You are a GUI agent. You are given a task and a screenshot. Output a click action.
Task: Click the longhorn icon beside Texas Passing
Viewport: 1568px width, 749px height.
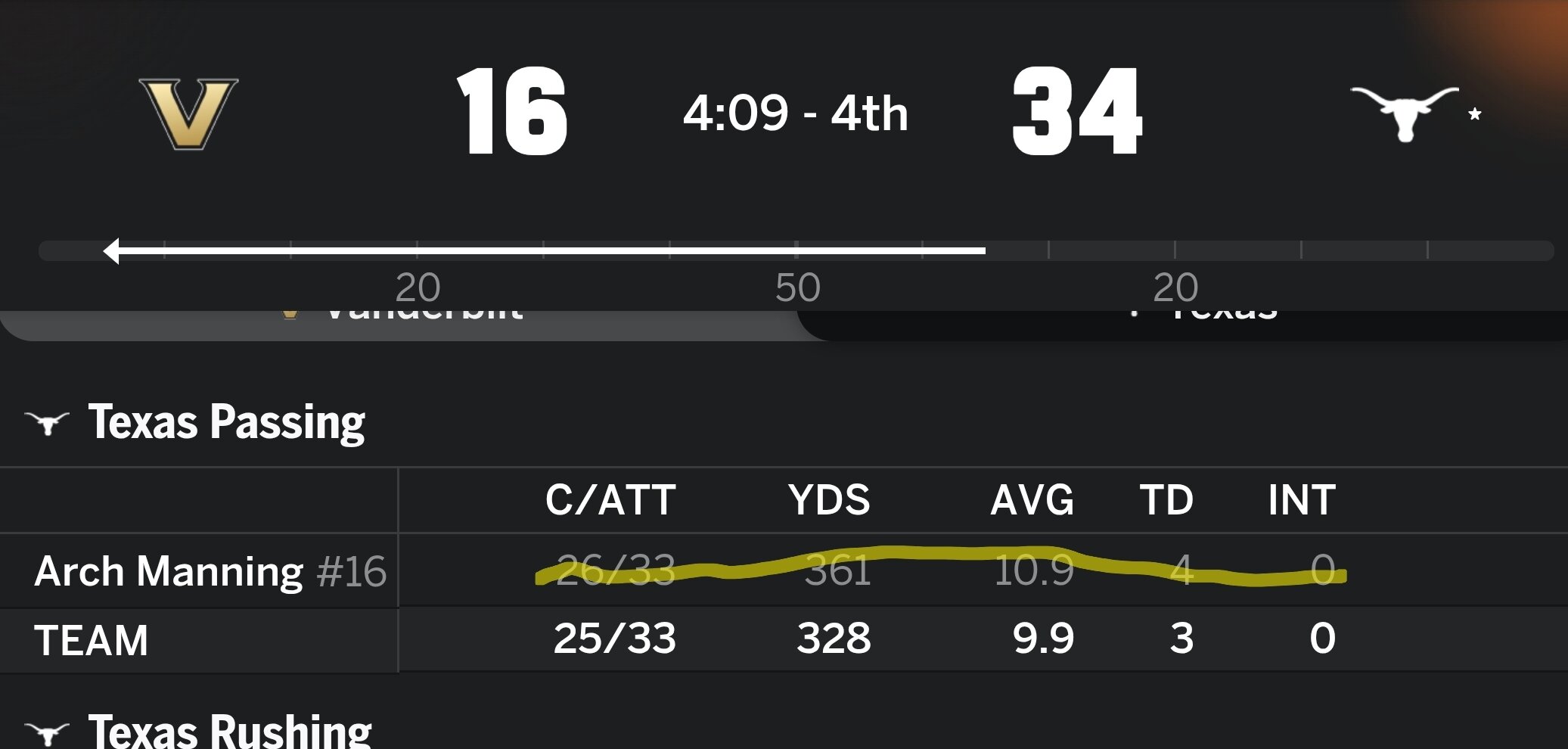(47, 423)
